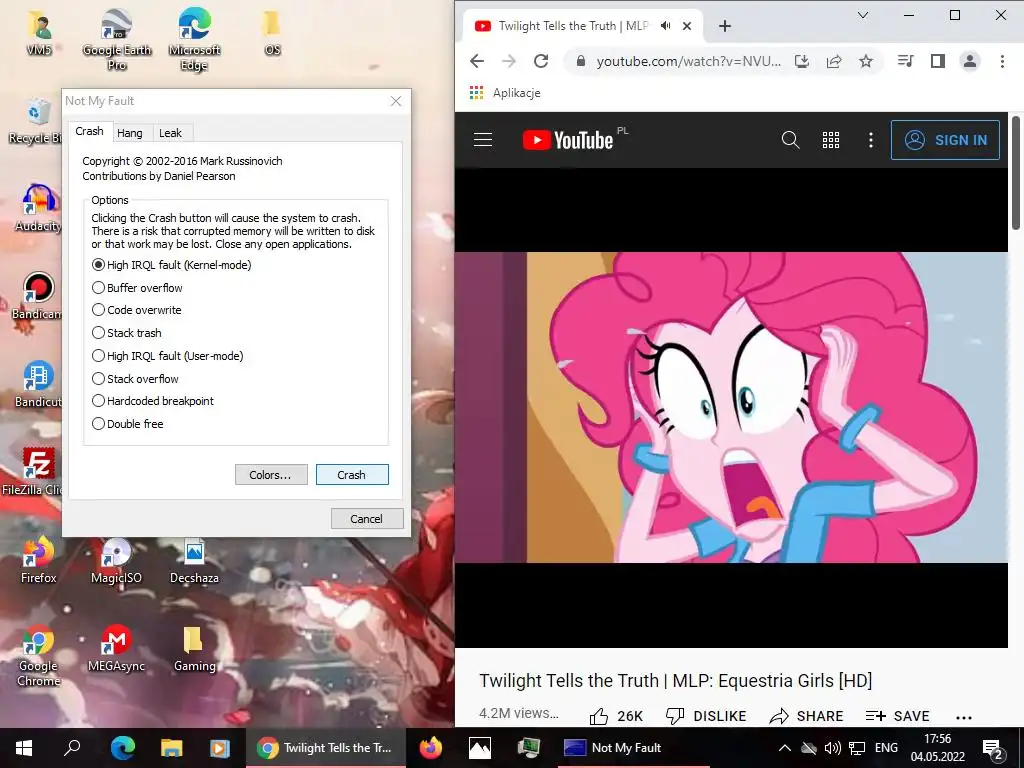This screenshot has height=768, width=1024.
Task: Select the FileZilla Client desktop icon
Action: click(x=34, y=471)
